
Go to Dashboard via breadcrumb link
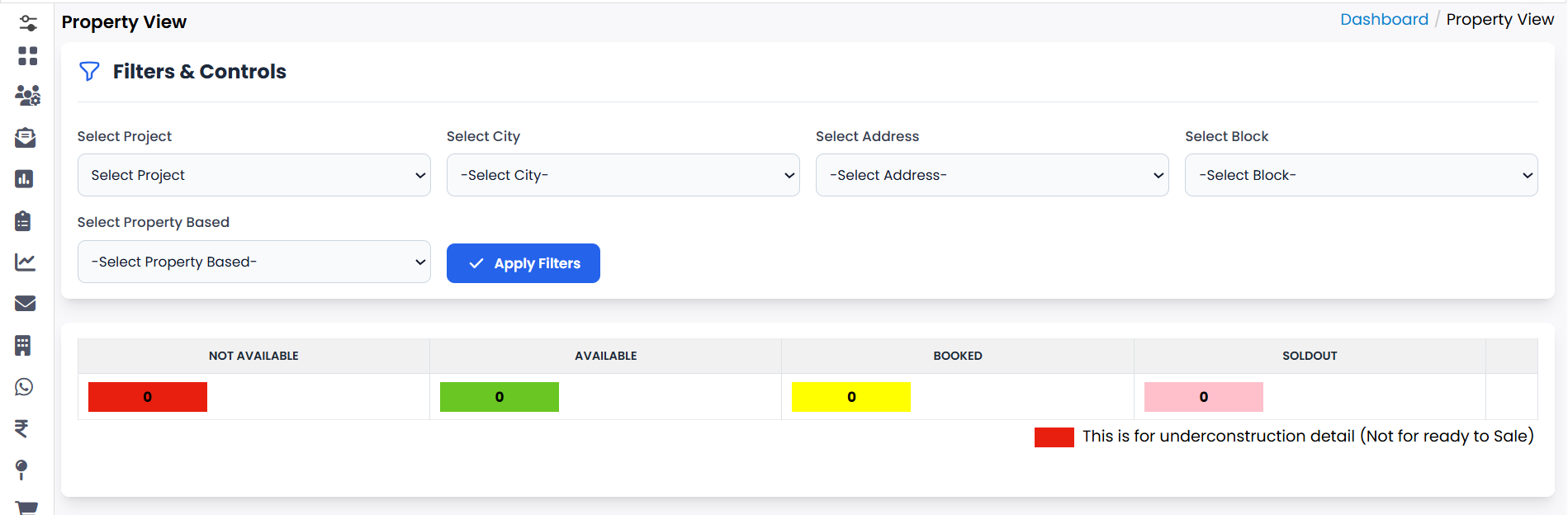(x=1383, y=20)
